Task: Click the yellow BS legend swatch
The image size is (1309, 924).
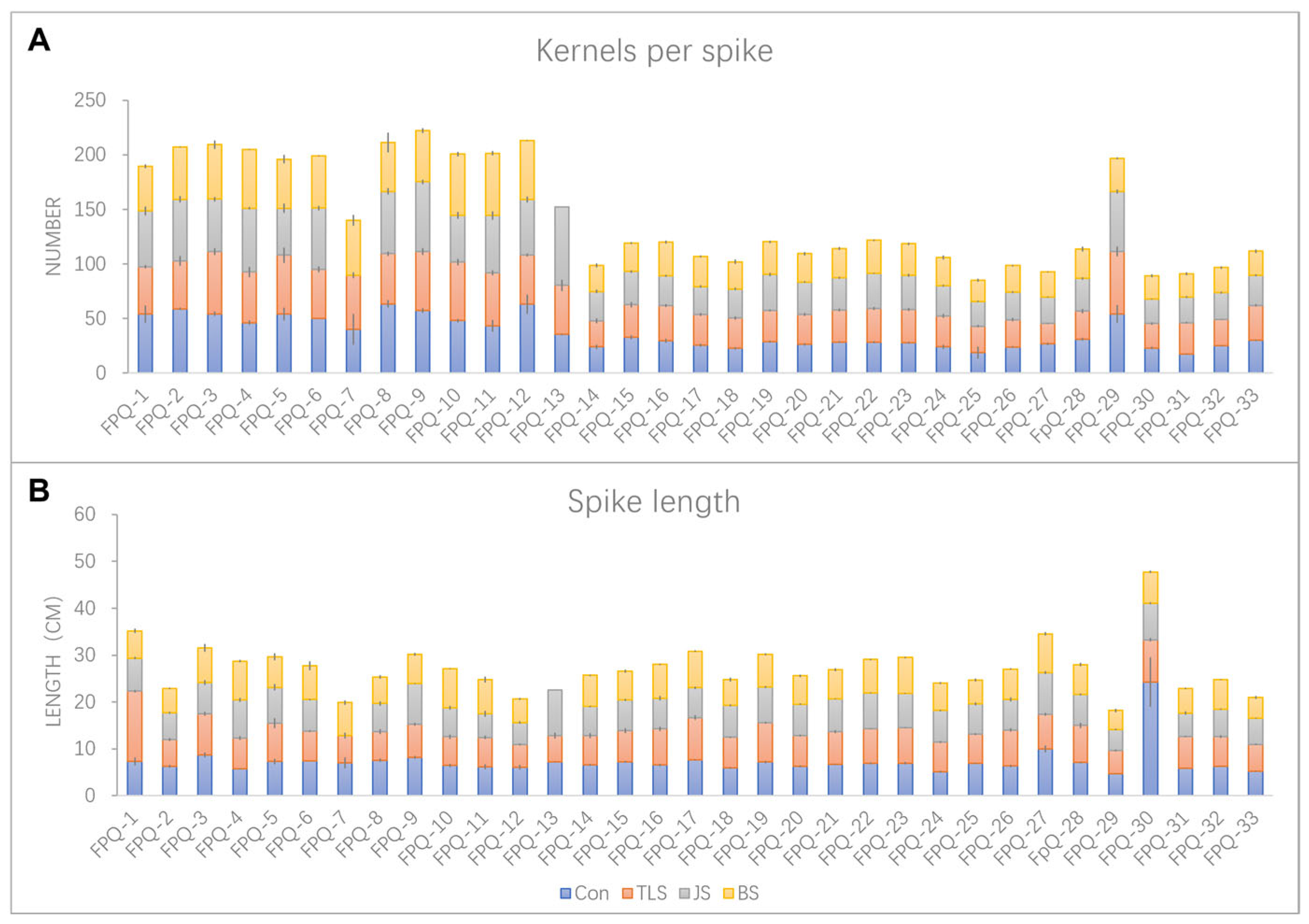Action: coord(729,894)
